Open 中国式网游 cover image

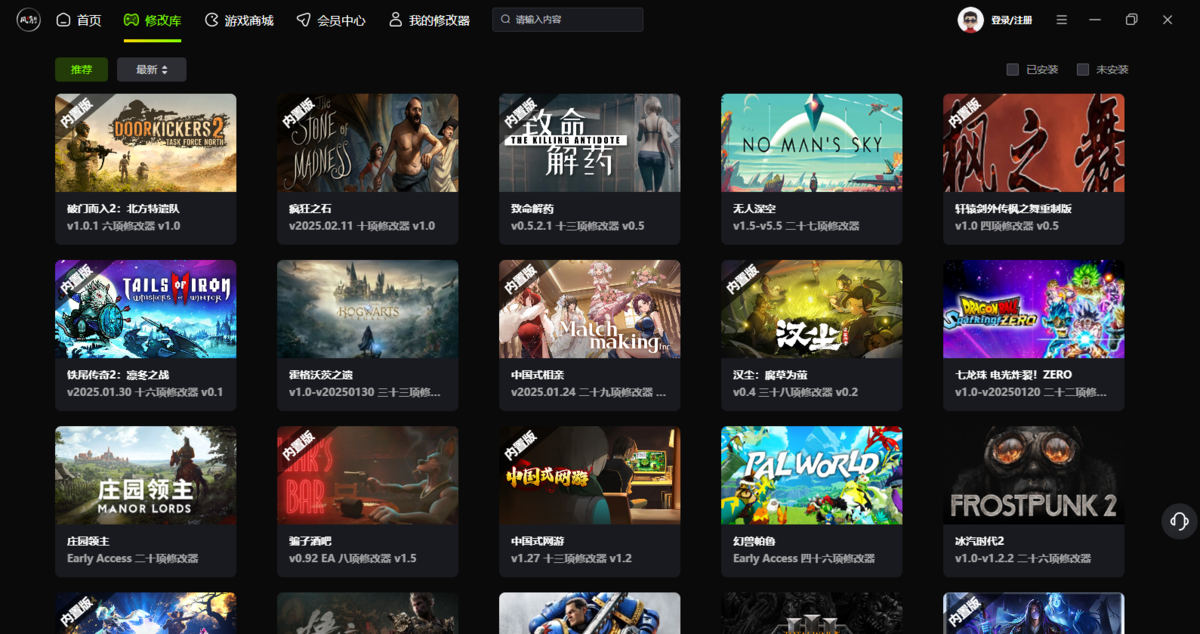590,475
